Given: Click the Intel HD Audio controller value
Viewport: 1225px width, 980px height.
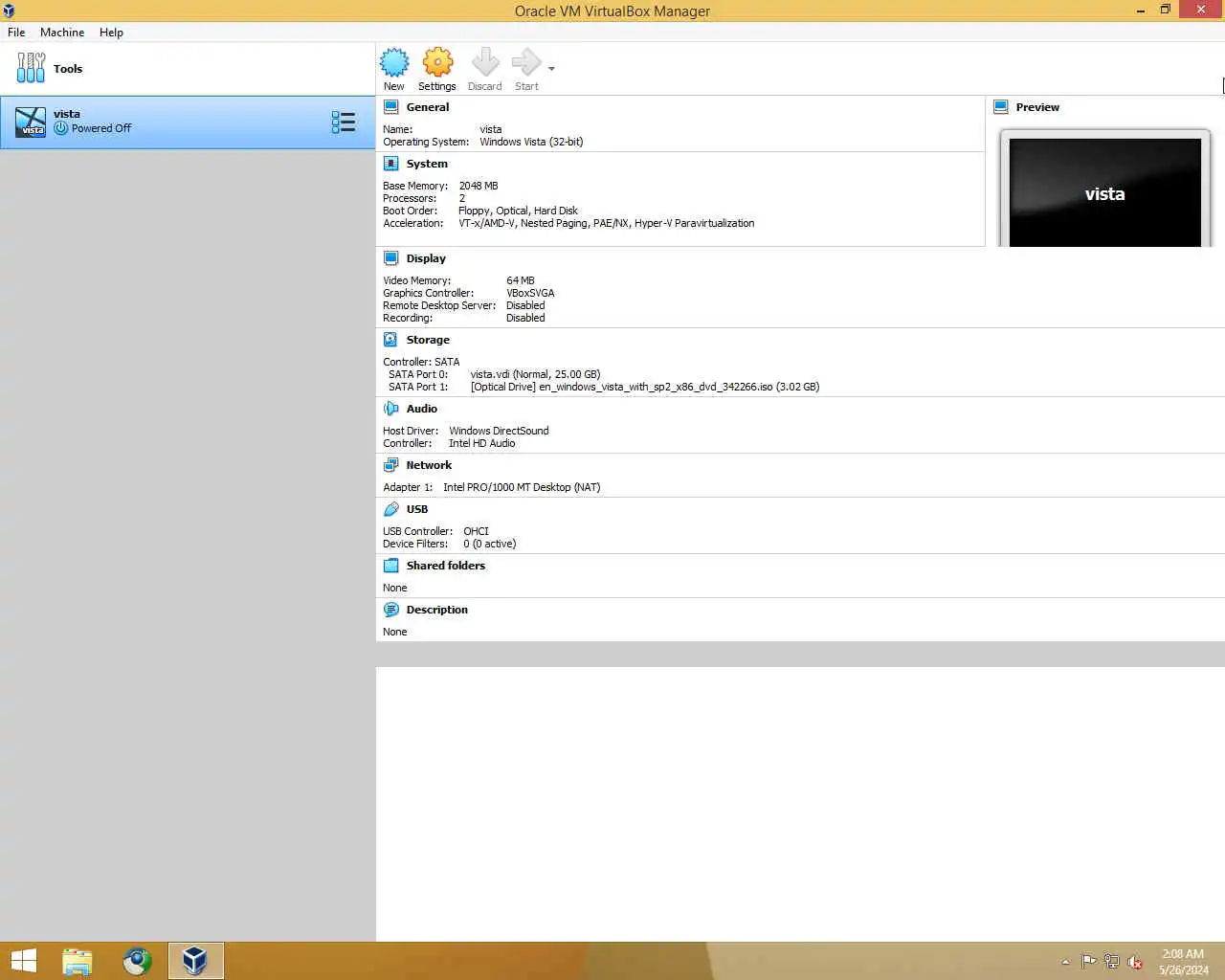Looking at the screenshot, I should point(482,443).
